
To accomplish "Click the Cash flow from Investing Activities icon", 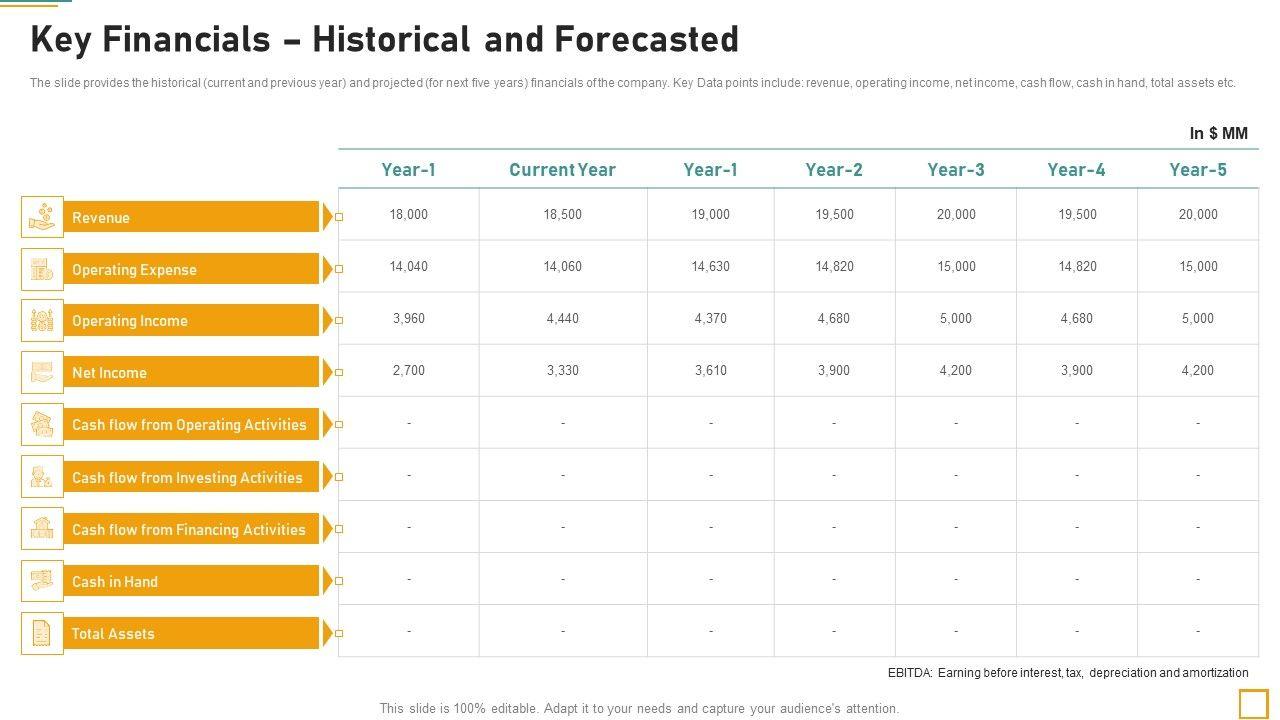I will pos(42,477).
